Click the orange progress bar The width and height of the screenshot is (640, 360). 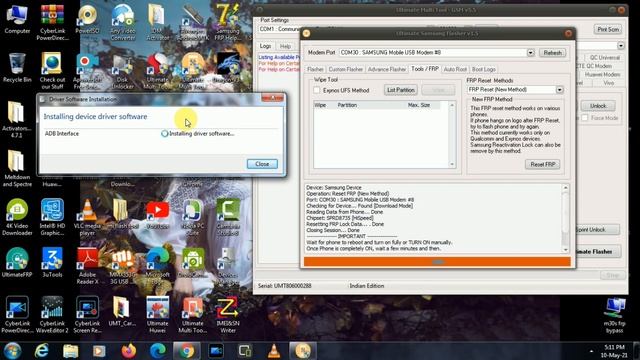(x=437, y=262)
